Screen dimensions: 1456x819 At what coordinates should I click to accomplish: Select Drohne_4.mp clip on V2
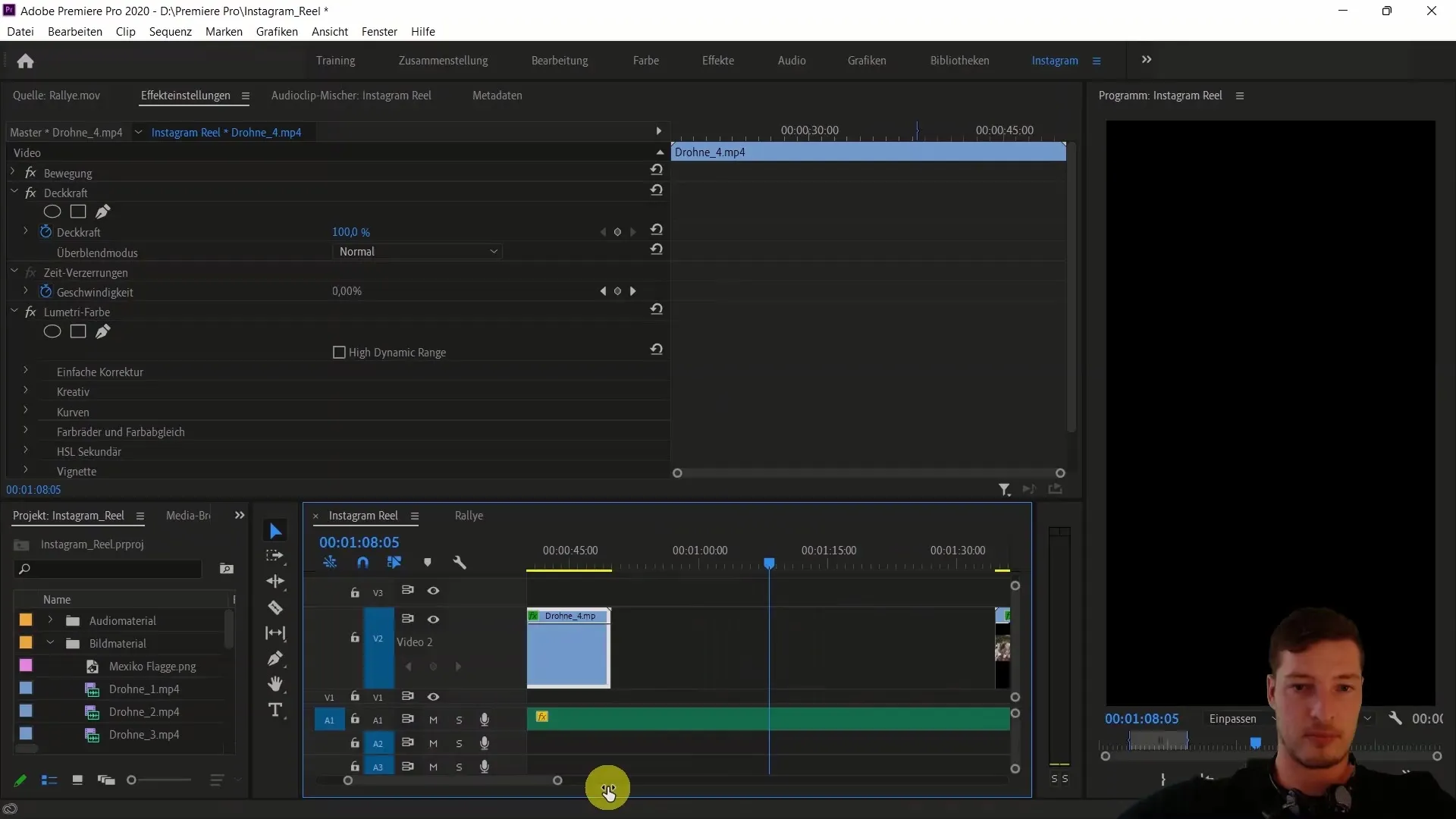(x=569, y=648)
